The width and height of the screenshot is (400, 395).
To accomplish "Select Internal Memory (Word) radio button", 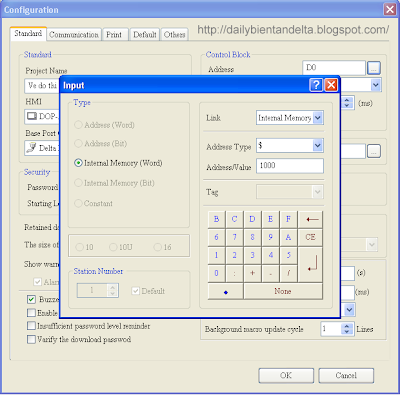I will (x=78, y=163).
